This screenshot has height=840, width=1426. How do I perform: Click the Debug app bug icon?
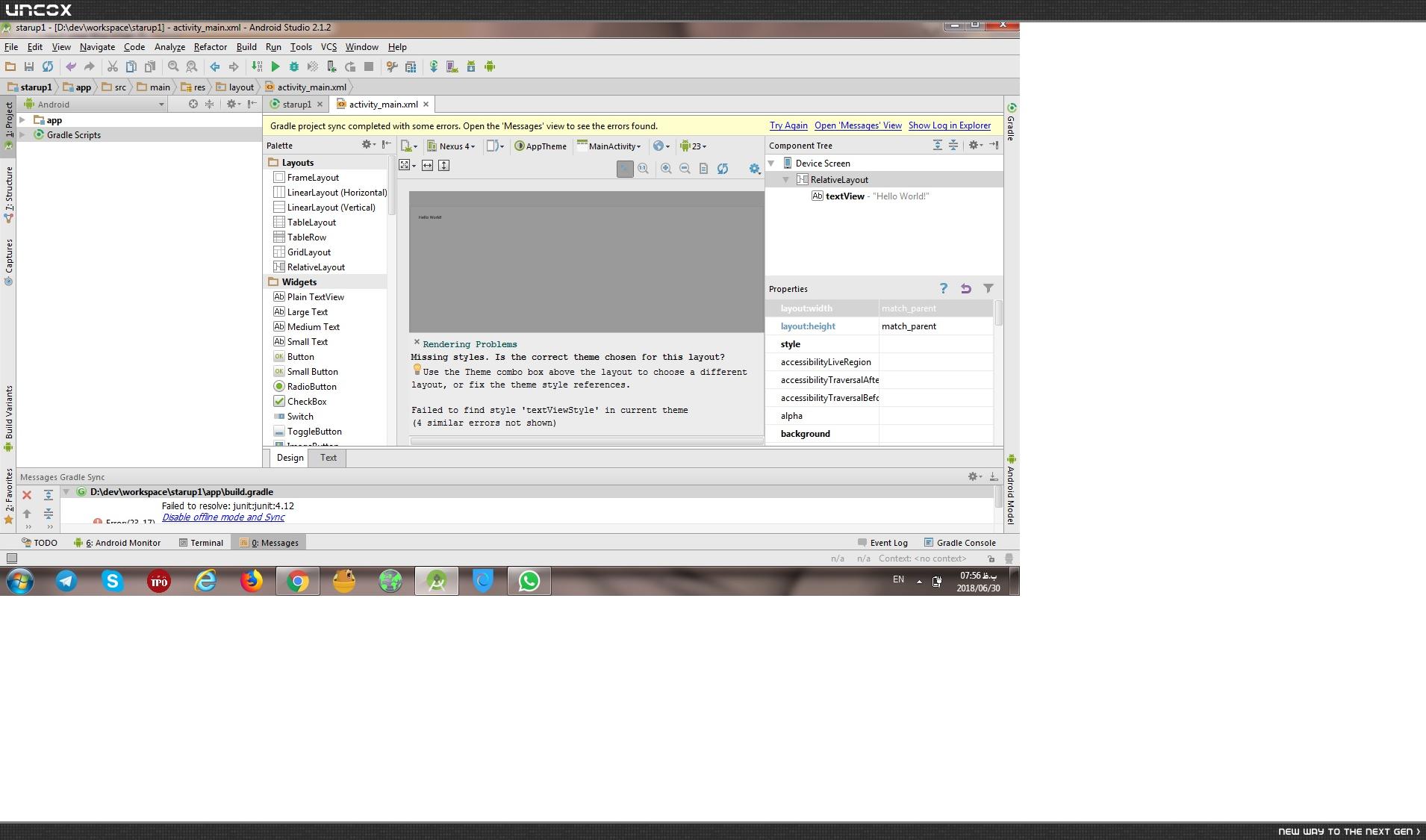pos(294,66)
